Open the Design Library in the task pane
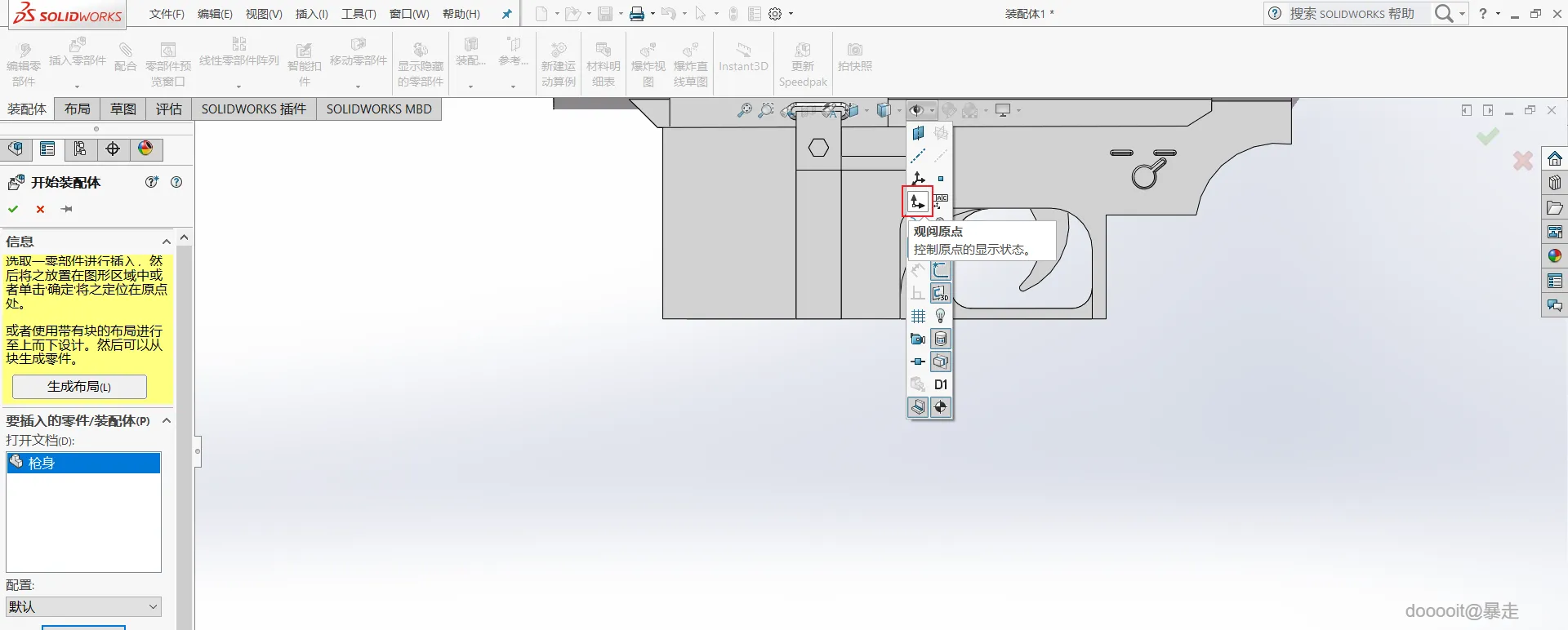 1554,183
